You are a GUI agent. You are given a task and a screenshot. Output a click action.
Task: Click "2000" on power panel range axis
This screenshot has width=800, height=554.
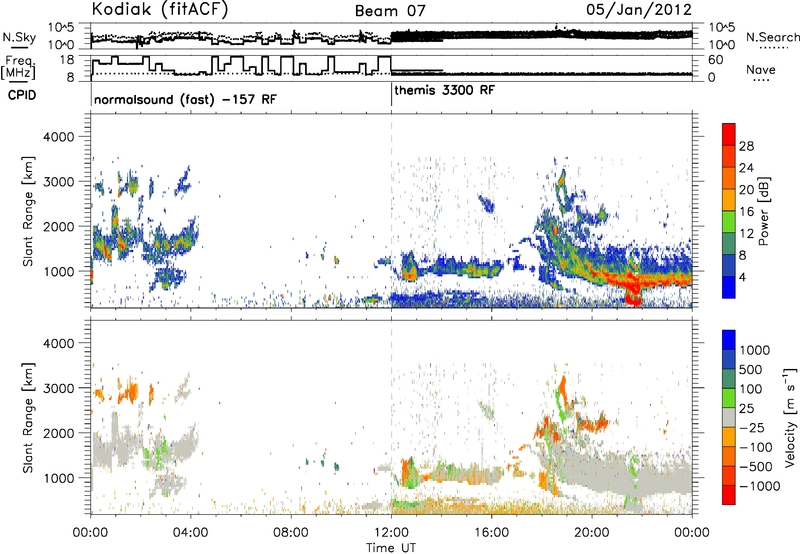pos(59,226)
